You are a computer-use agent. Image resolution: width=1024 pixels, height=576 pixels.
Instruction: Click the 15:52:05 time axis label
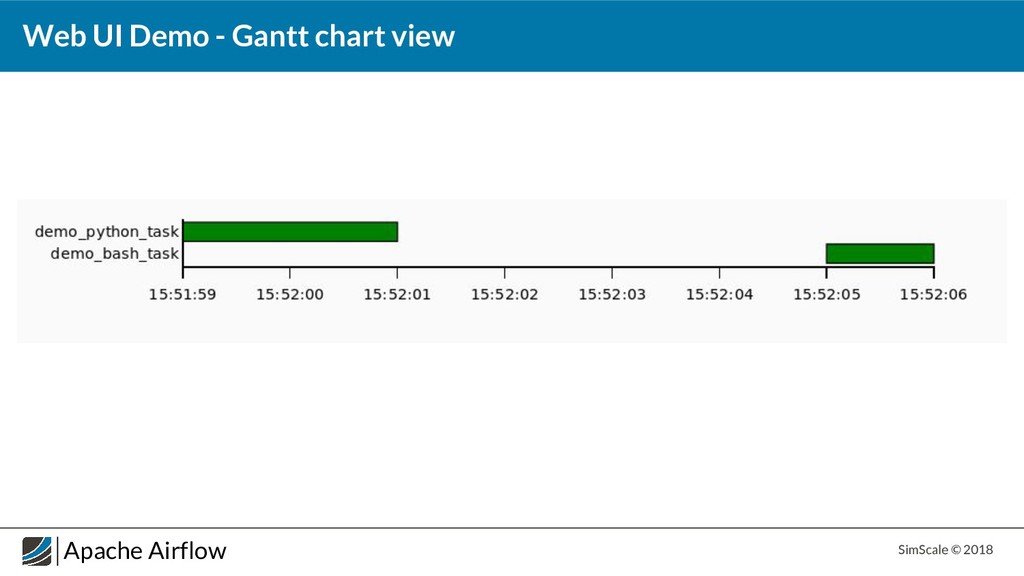tap(827, 295)
